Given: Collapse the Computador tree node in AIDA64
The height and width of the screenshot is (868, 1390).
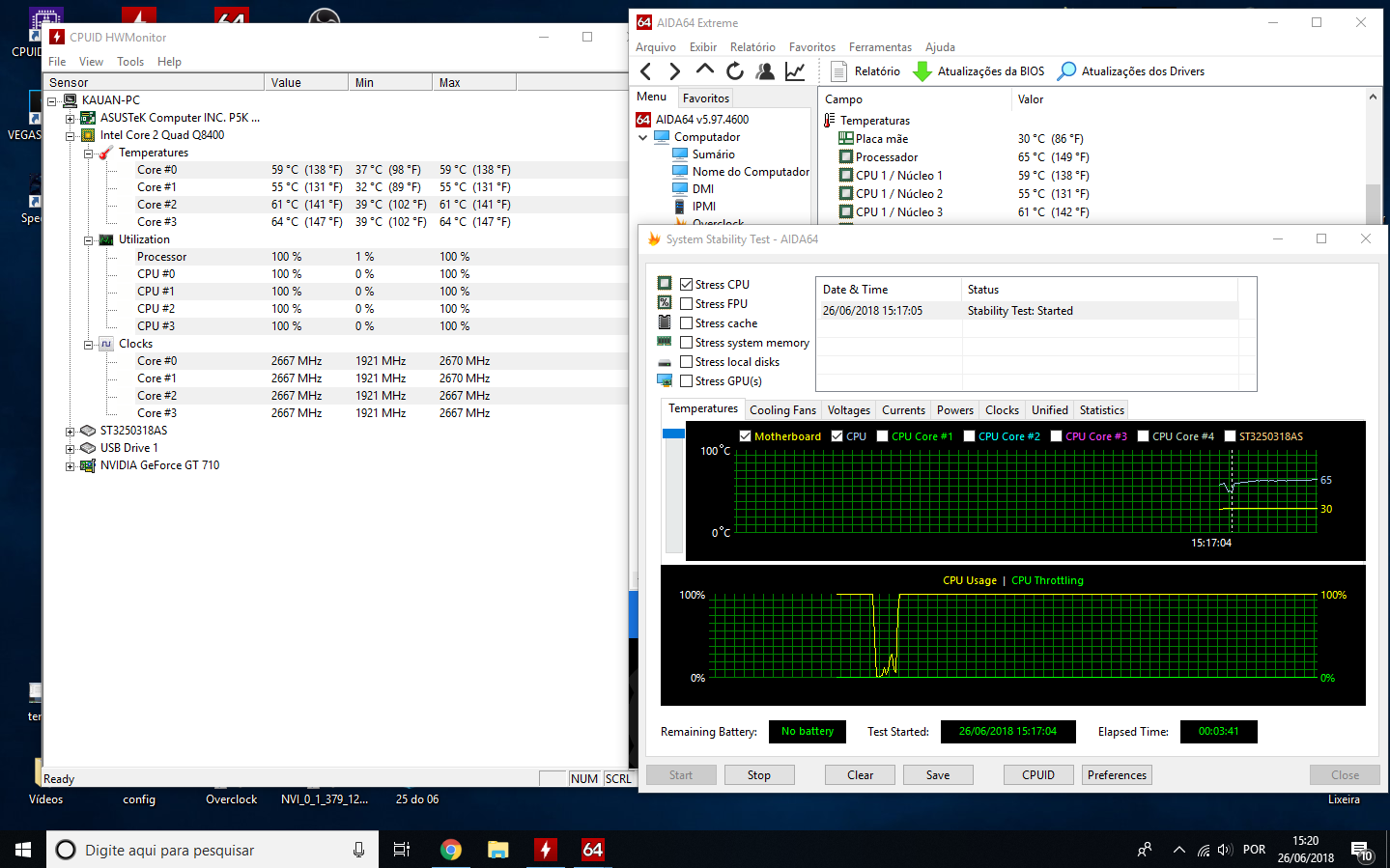Looking at the screenshot, I should 643,137.
